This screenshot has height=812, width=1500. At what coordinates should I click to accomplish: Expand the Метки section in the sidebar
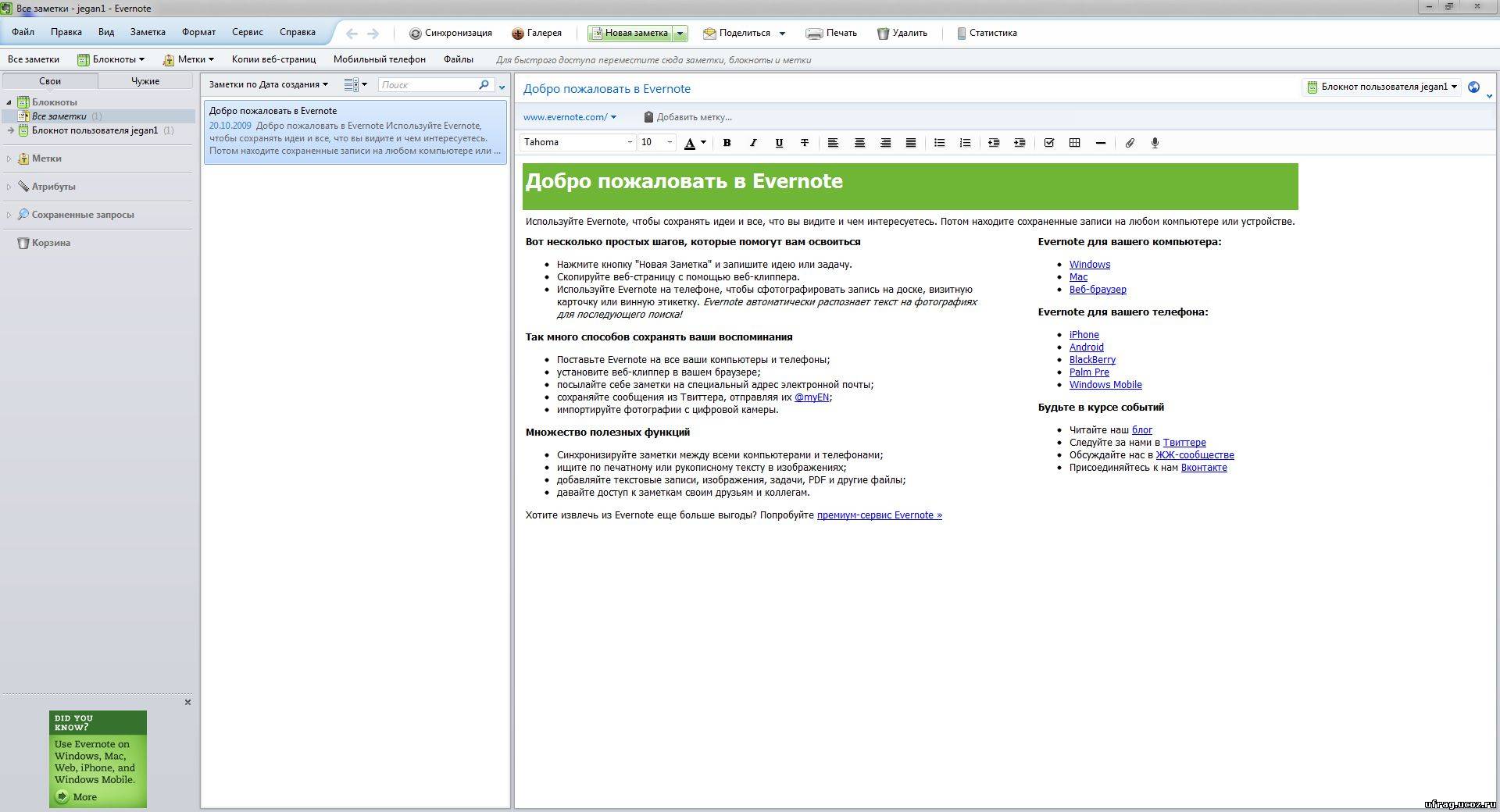click(9, 158)
